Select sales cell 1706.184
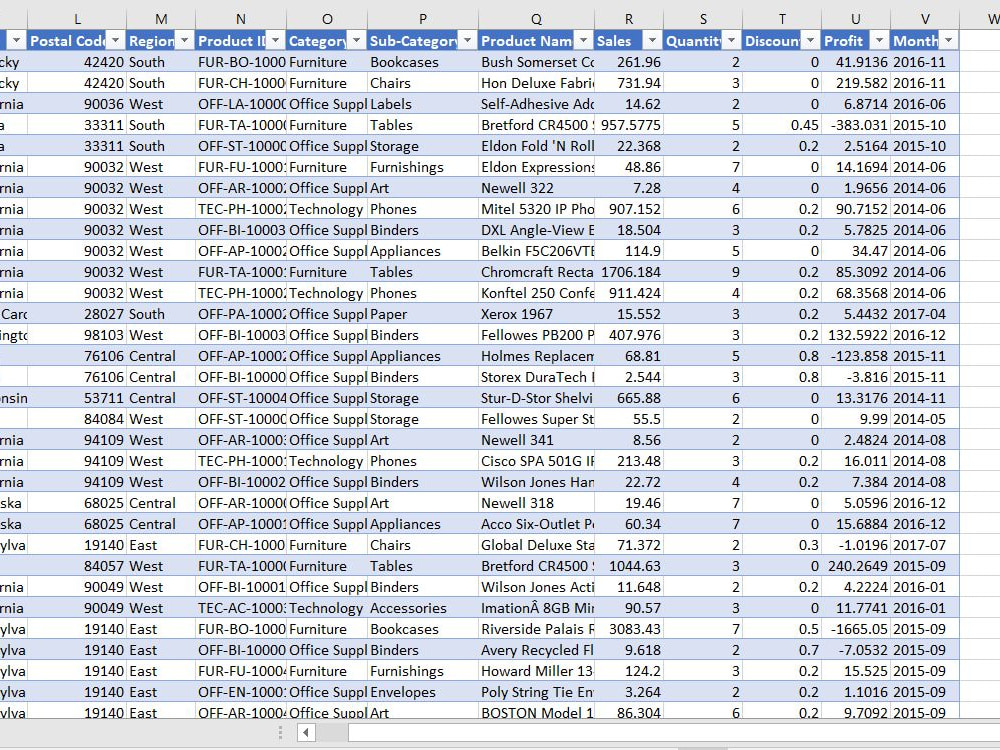This screenshot has width=1000, height=750. (629, 272)
